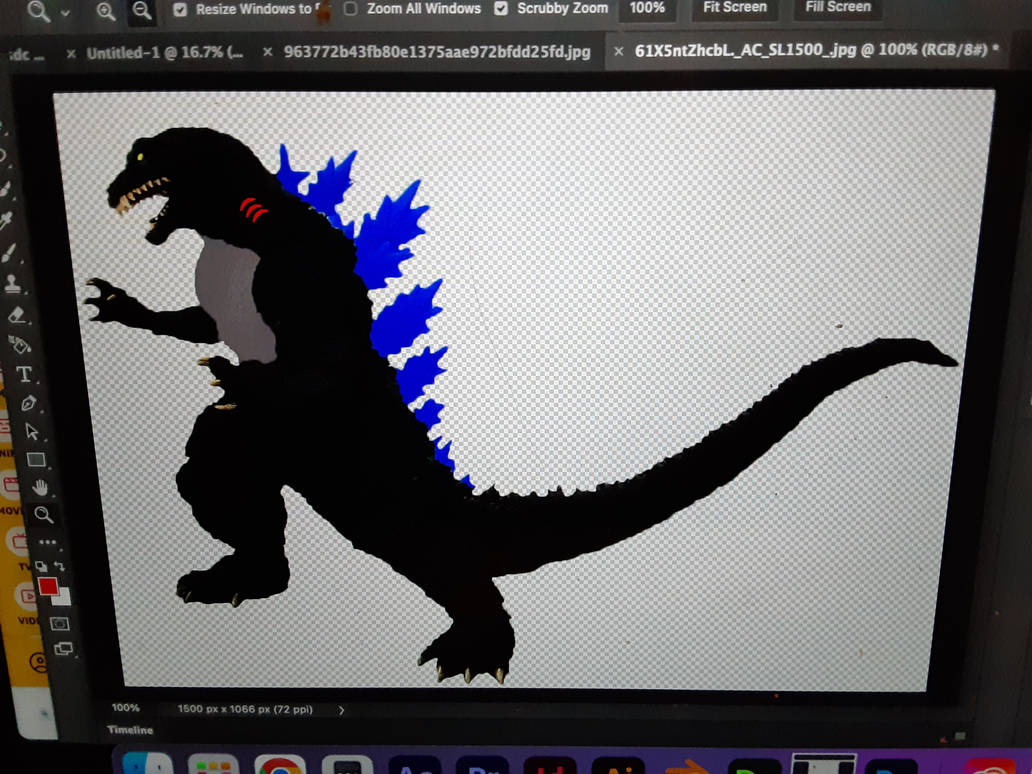Click the 100% zoom field in status bar
This screenshot has height=774, width=1032.
click(x=125, y=708)
